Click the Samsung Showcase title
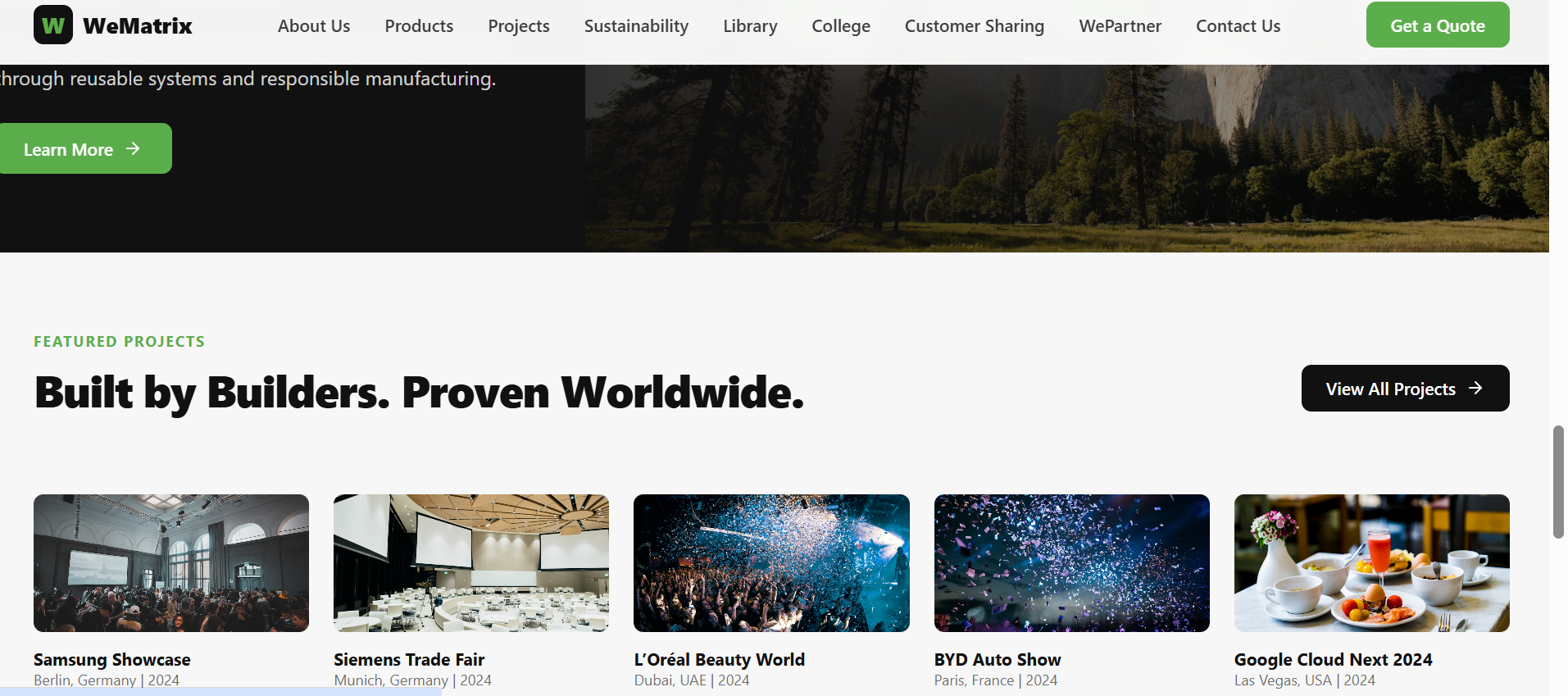1568x696 pixels. [x=112, y=660]
